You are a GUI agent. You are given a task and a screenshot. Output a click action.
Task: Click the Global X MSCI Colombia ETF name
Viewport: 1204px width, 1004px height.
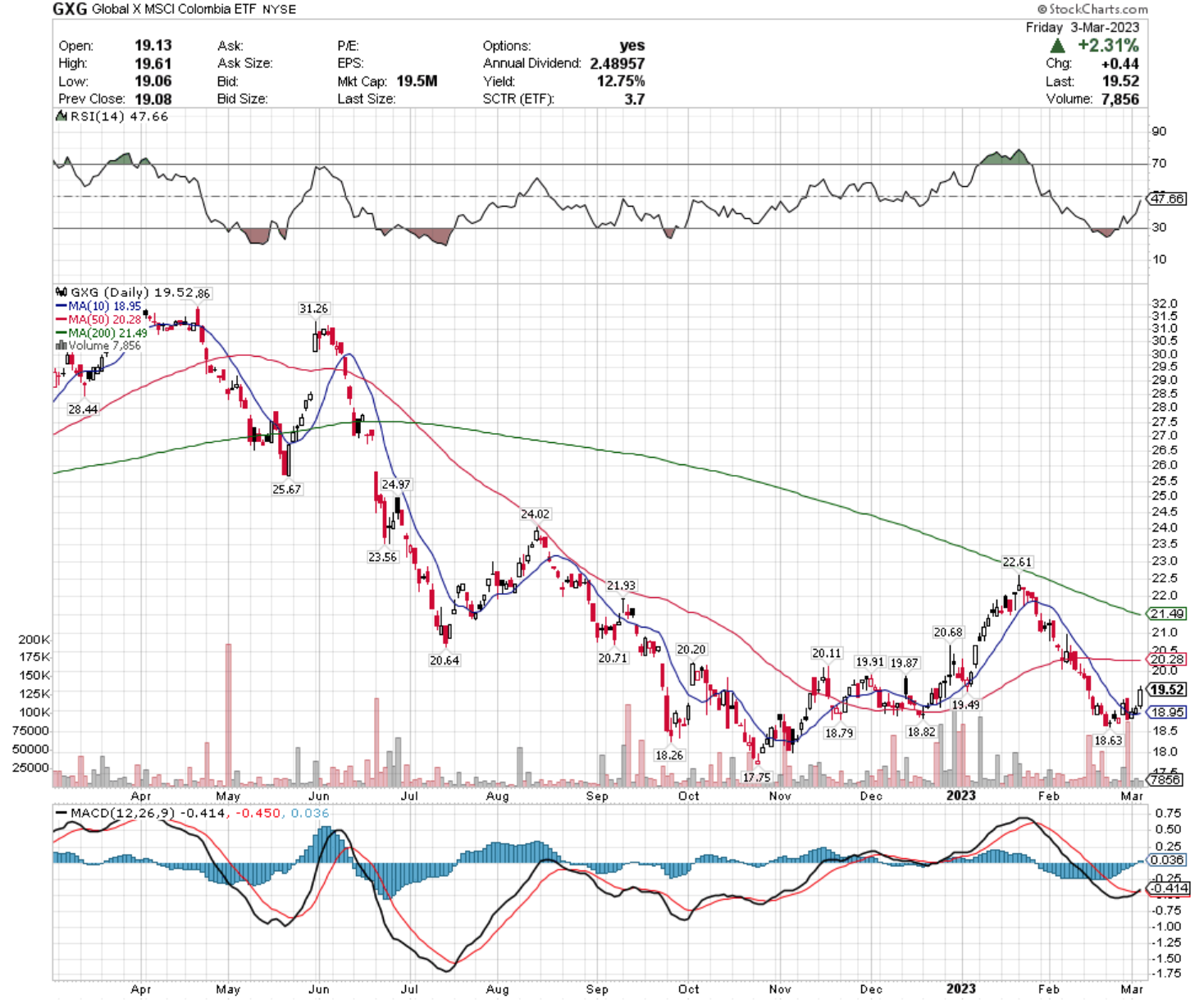(175, 9)
